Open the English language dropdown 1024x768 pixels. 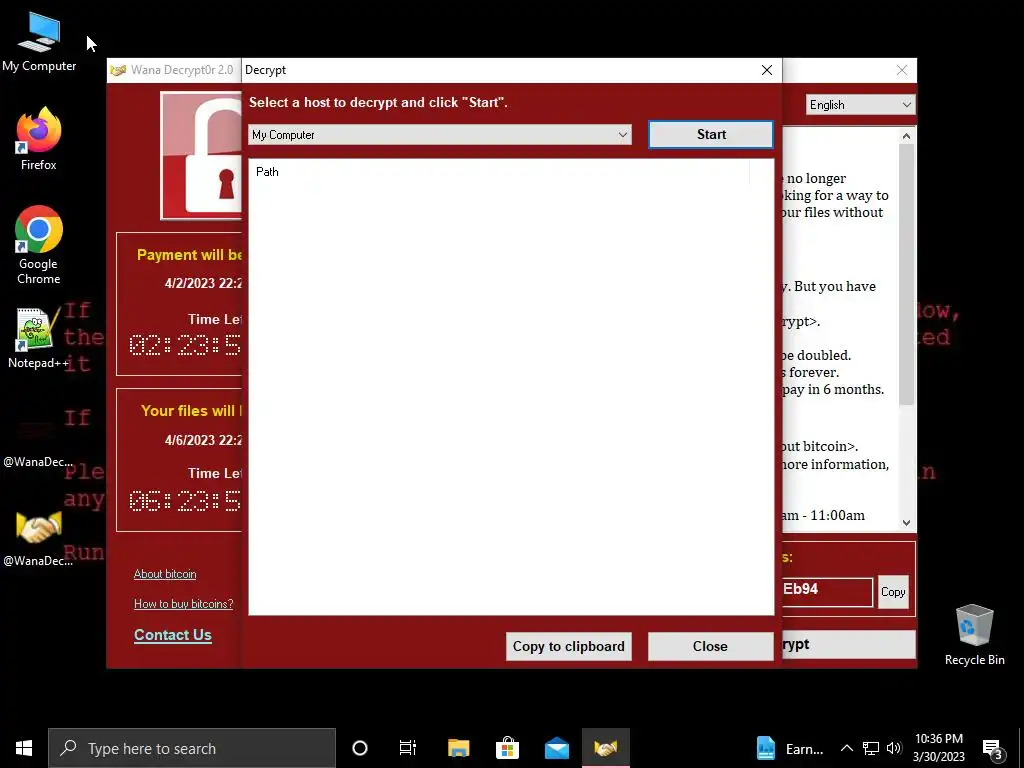click(859, 104)
